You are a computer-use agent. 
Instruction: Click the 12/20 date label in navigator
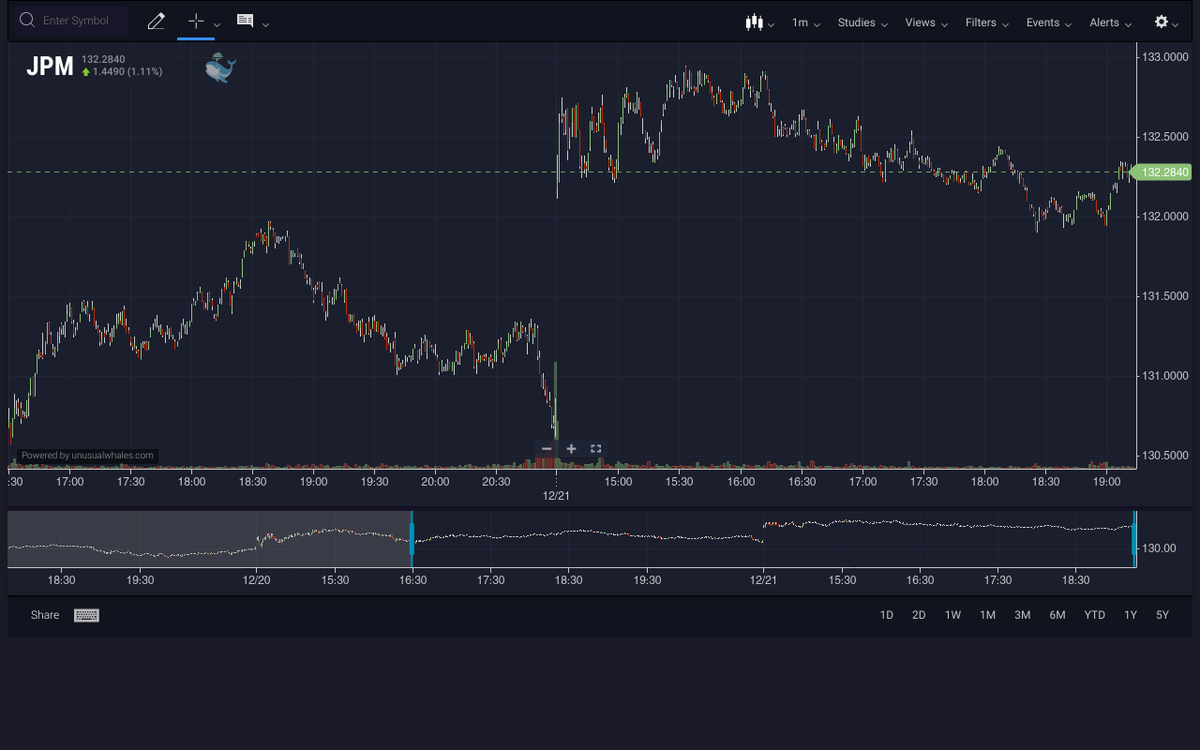(x=257, y=579)
